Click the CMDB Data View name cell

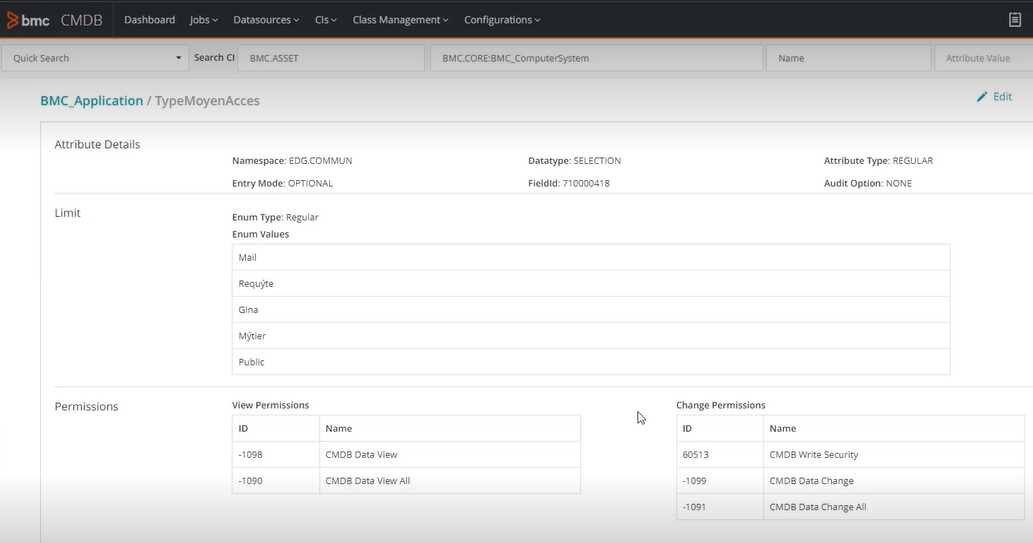pyautogui.click(x=449, y=455)
